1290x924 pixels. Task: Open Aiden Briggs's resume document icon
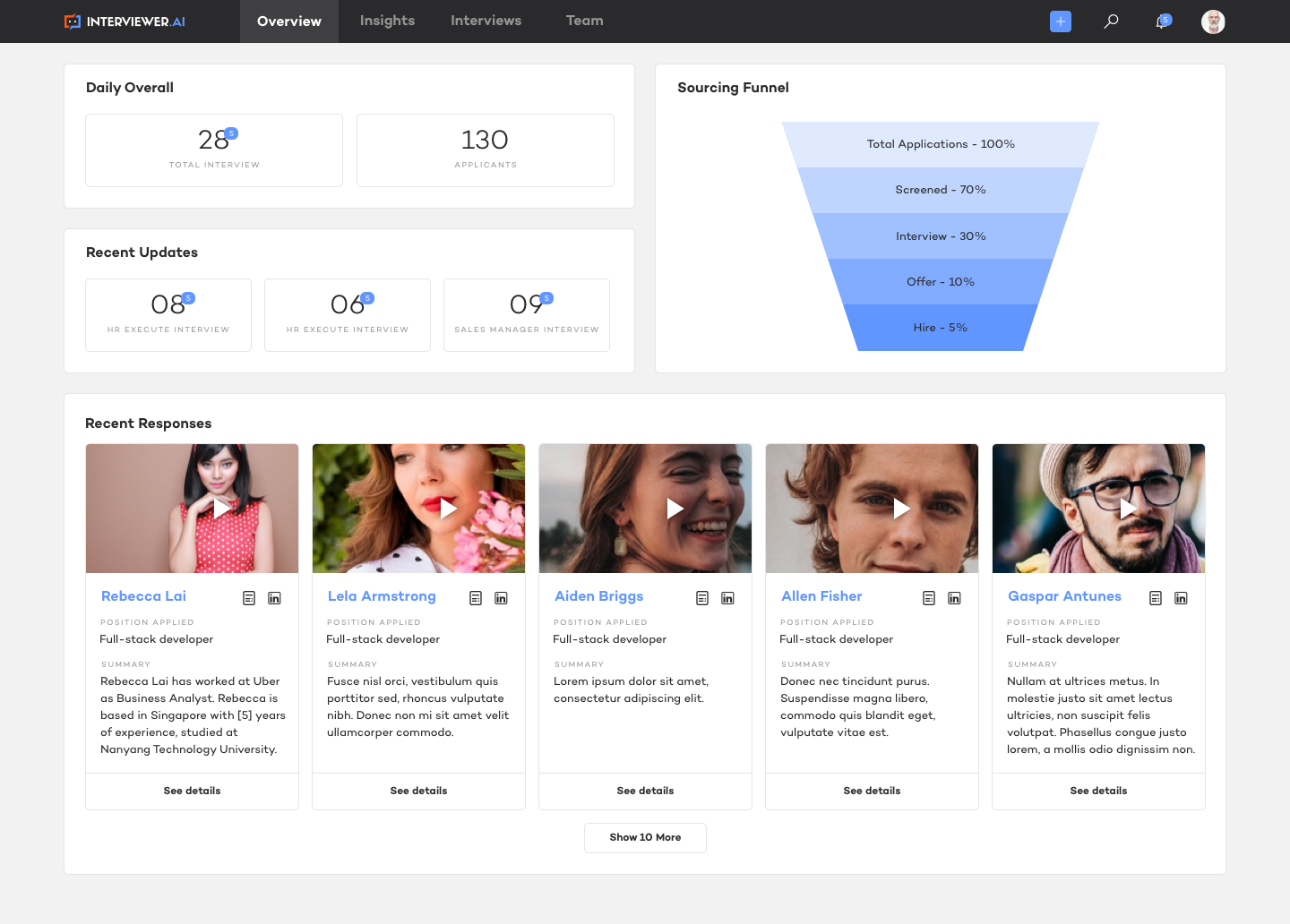tap(702, 598)
